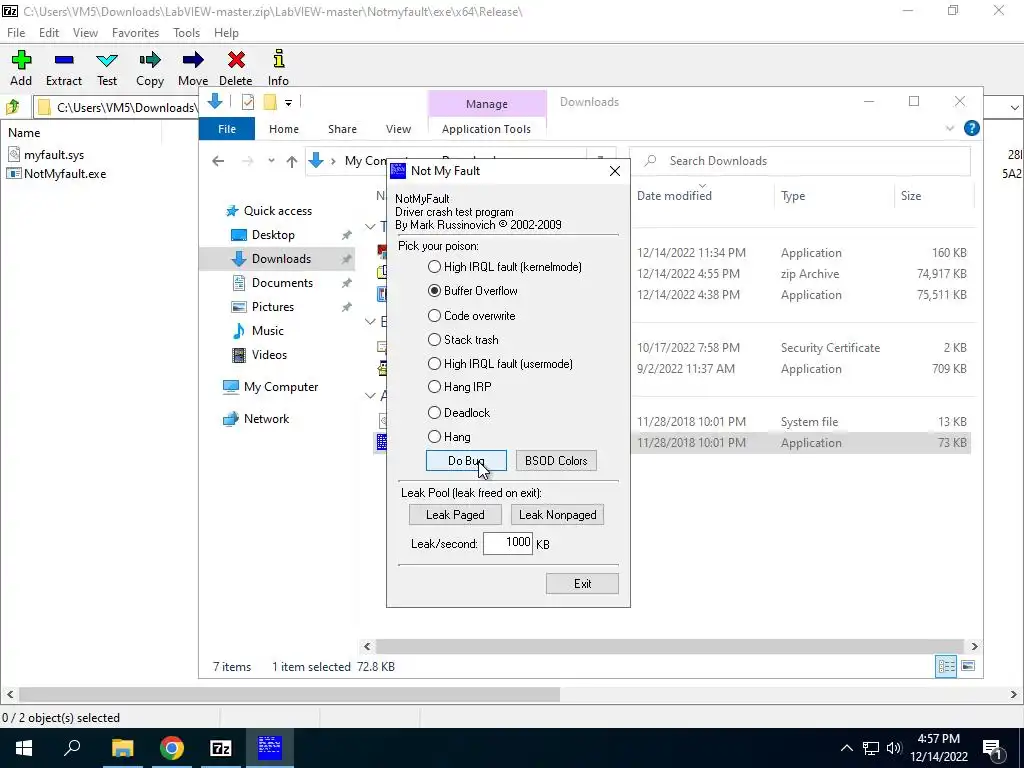The width and height of the screenshot is (1024, 768).
Task: Select Hang IRP radio button
Action: [x=434, y=387]
